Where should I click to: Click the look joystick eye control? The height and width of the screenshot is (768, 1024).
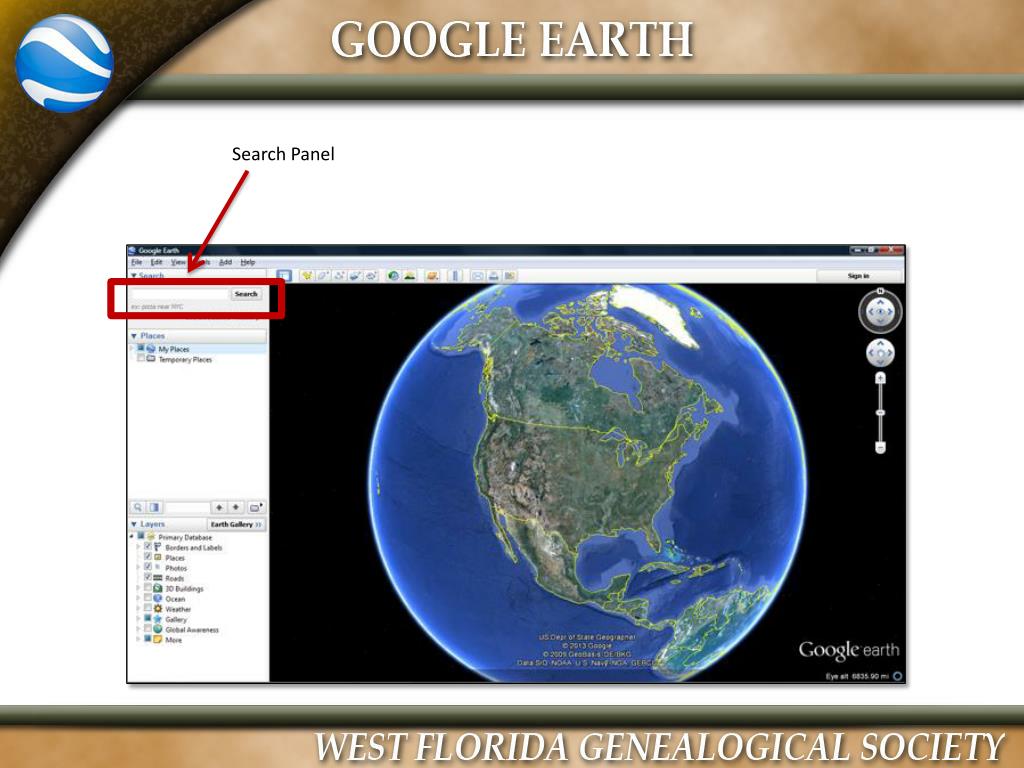[x=880, y=312]
